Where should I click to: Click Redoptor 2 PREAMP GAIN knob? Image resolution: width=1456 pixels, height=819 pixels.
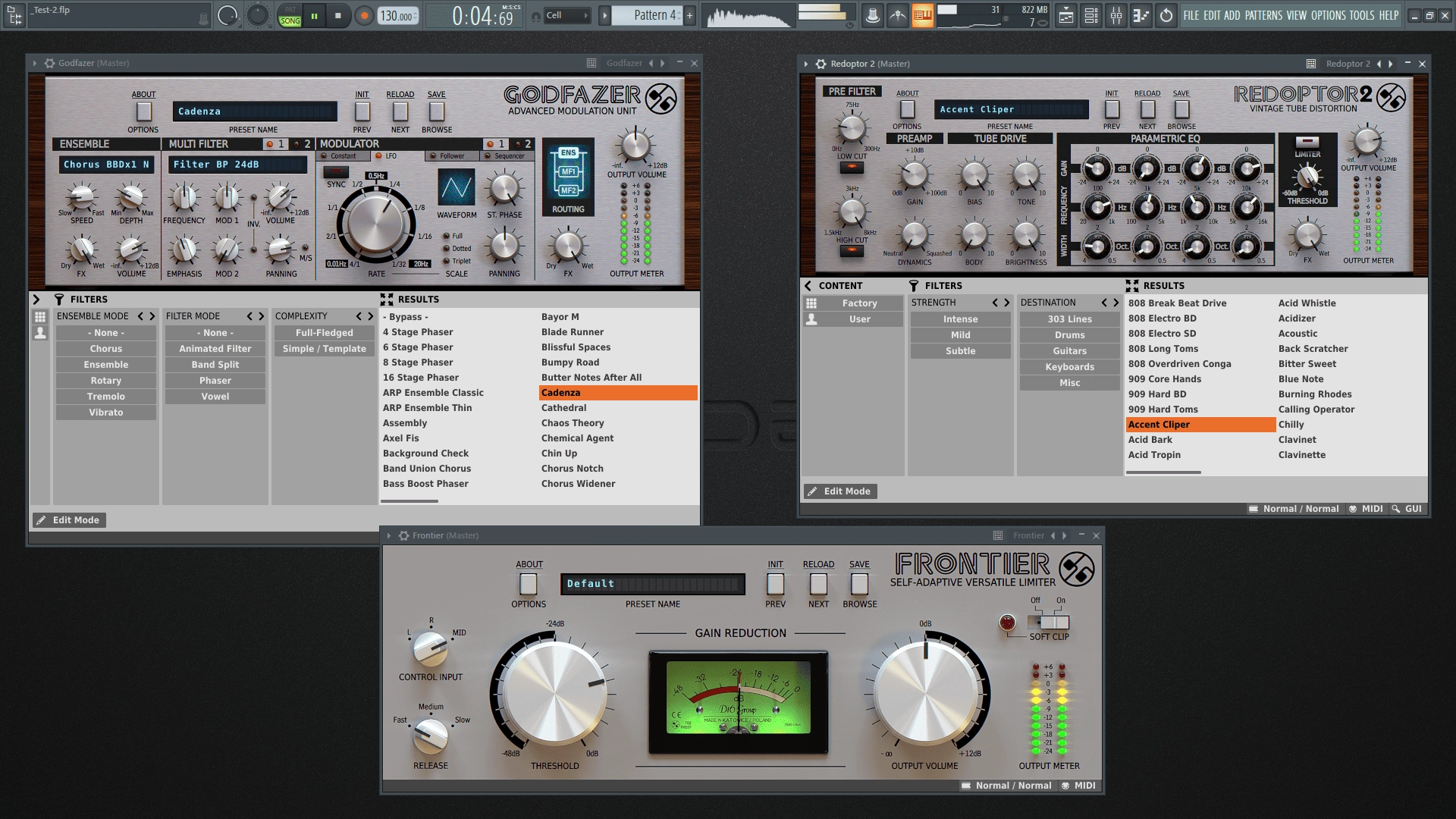tap(915, 175)
